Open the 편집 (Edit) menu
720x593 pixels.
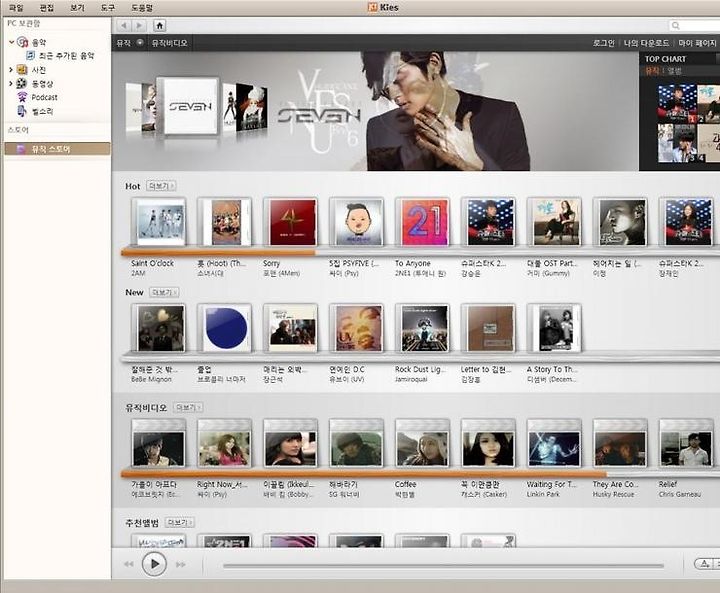point(46,8)
